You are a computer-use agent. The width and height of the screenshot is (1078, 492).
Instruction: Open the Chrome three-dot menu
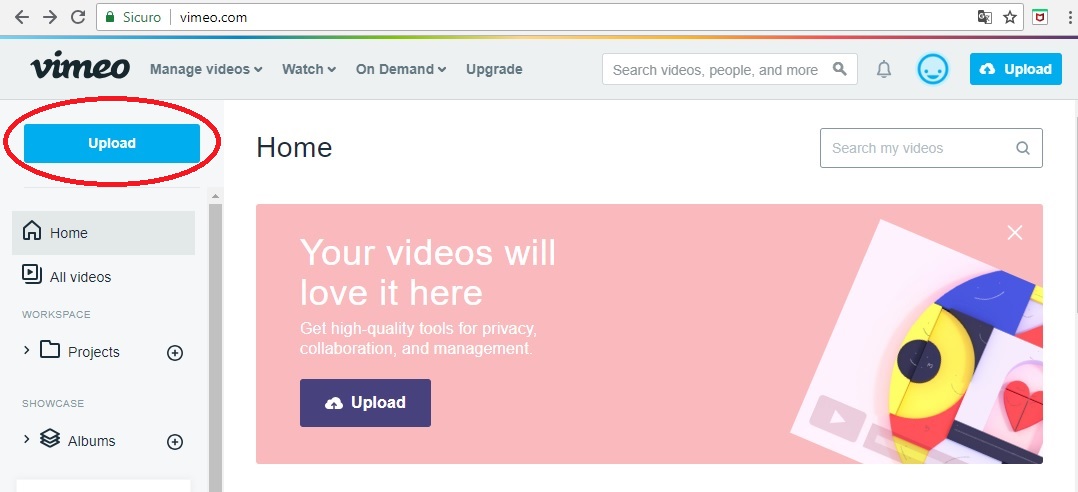[x=1071, y=17]
